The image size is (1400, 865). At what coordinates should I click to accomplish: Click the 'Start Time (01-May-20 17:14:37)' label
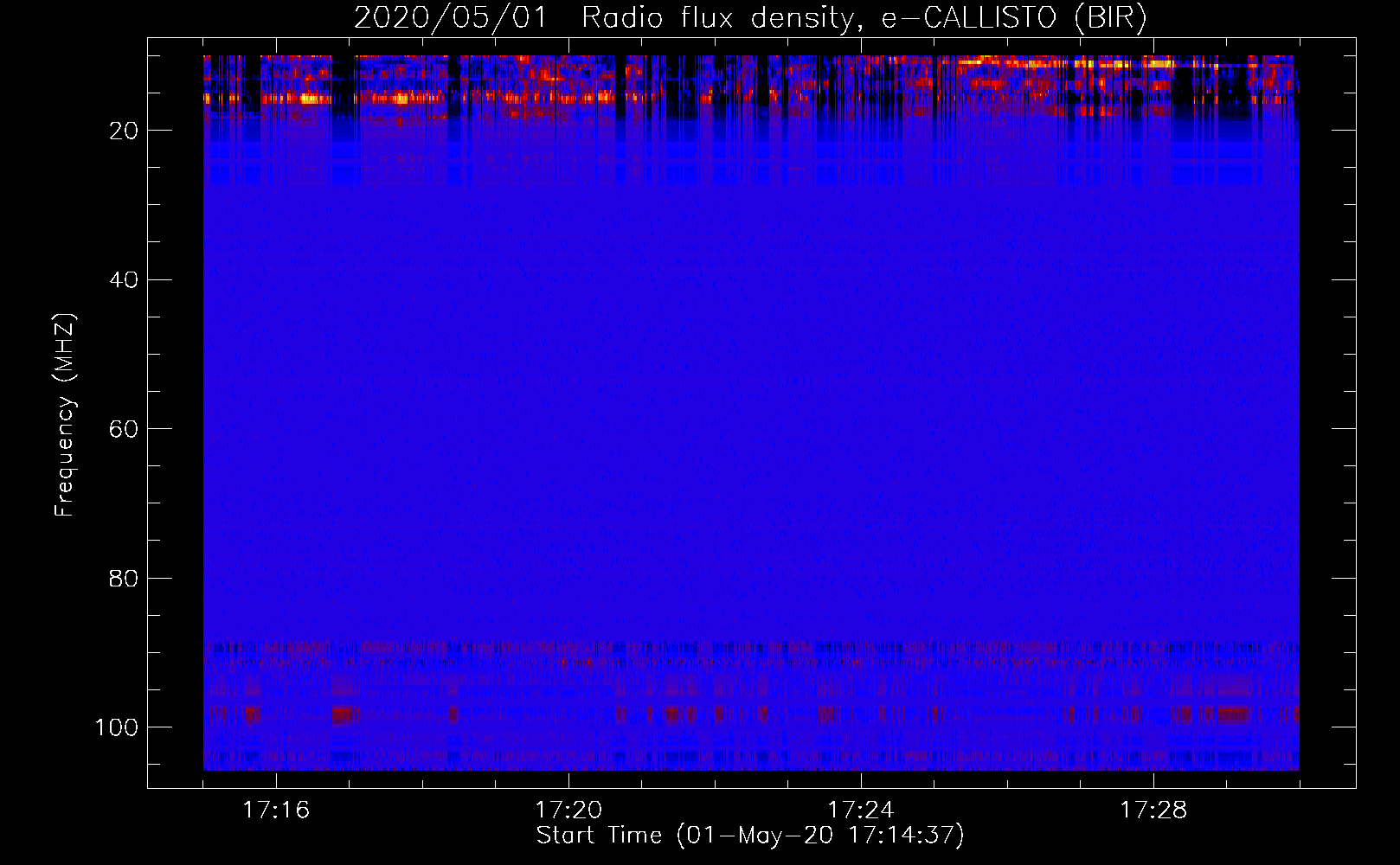[750, 836]
